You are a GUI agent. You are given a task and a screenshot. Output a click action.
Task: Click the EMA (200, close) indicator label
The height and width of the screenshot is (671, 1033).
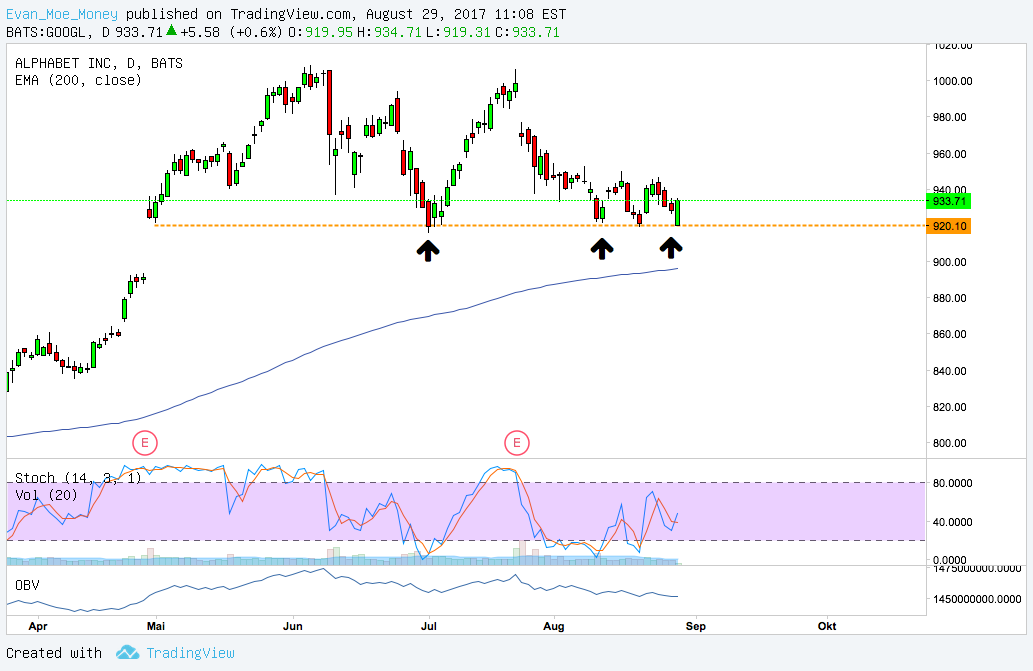(78, 80)
